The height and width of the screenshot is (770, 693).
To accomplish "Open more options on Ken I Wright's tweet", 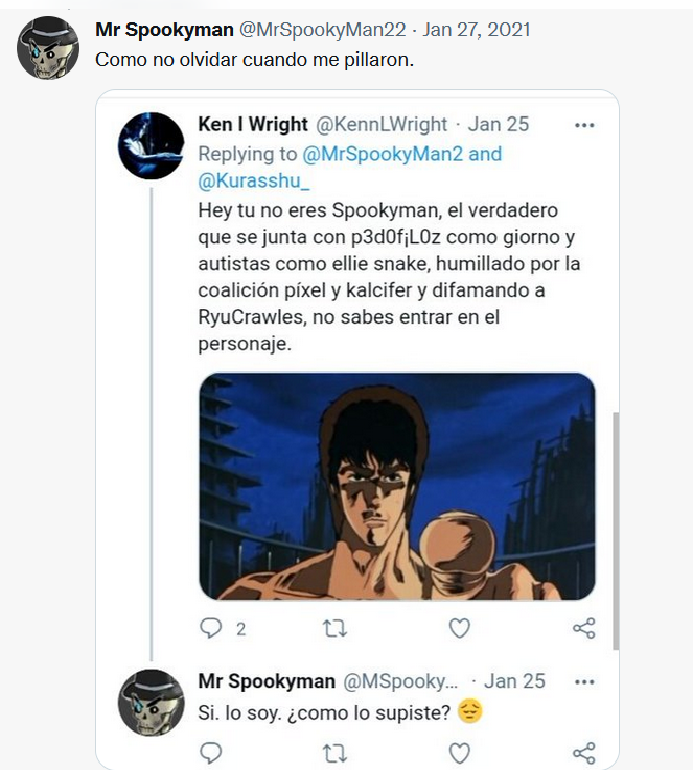I will tap(584, 125).
